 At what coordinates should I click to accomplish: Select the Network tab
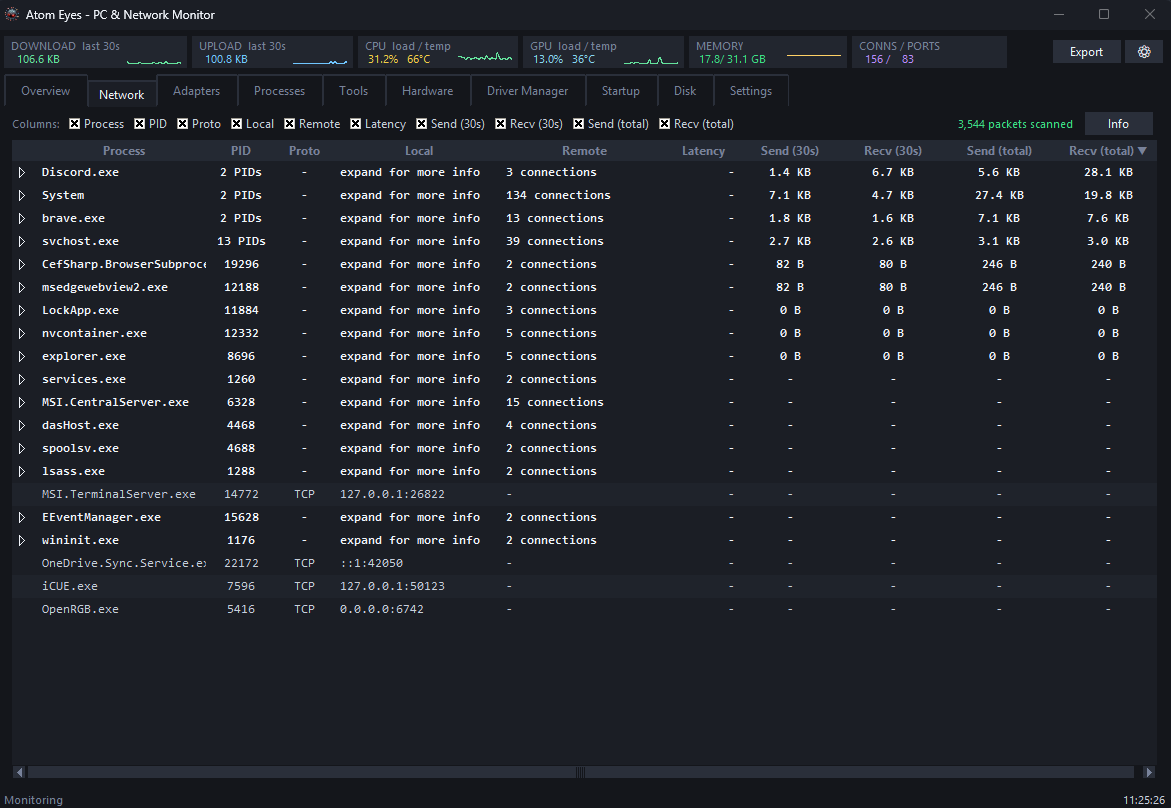(122, 94)
